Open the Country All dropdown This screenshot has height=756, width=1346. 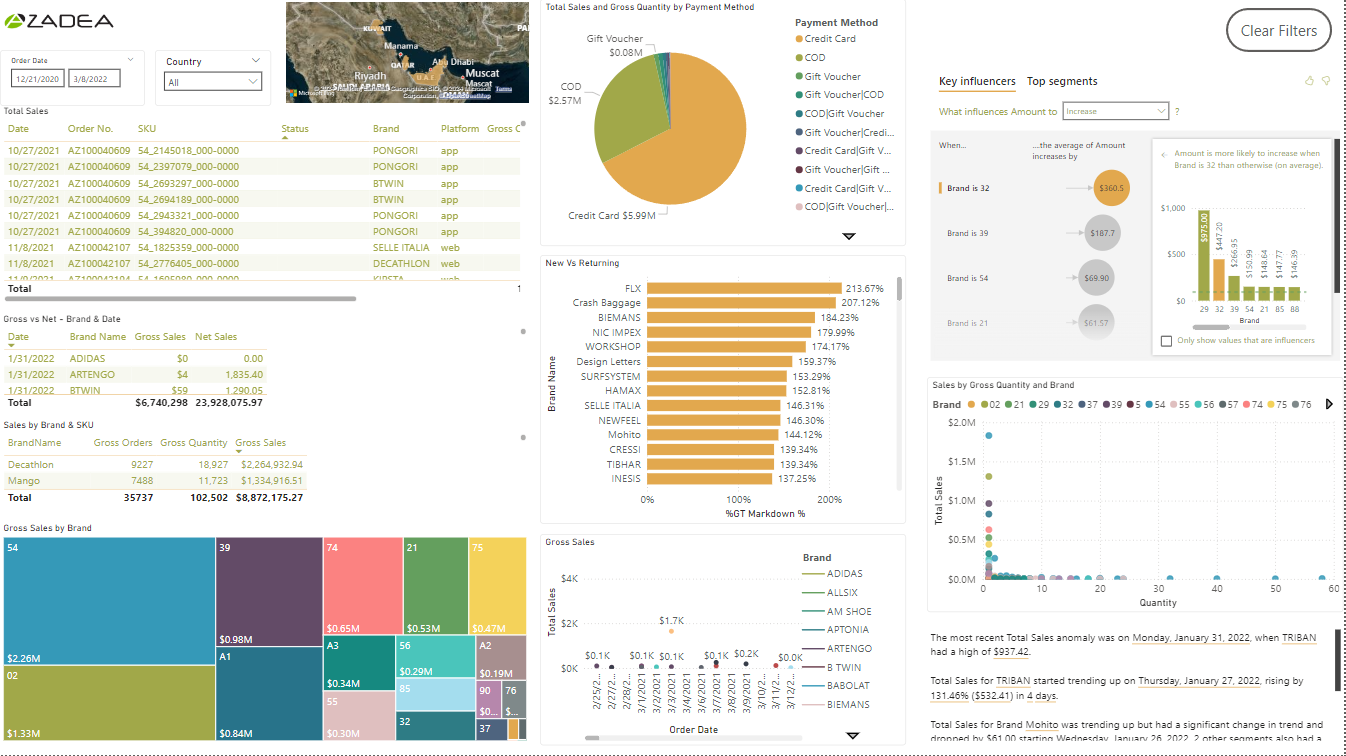coord(213,82)
